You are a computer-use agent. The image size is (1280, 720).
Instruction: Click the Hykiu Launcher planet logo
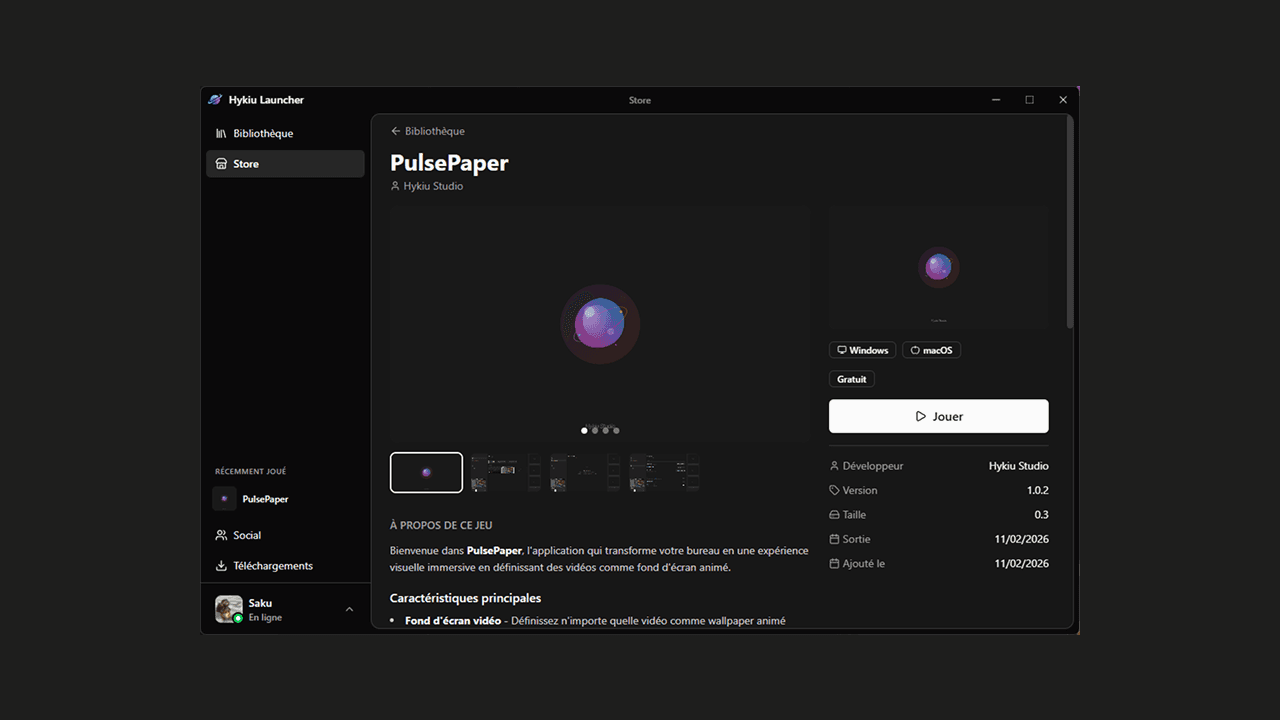tap(215, 100)
